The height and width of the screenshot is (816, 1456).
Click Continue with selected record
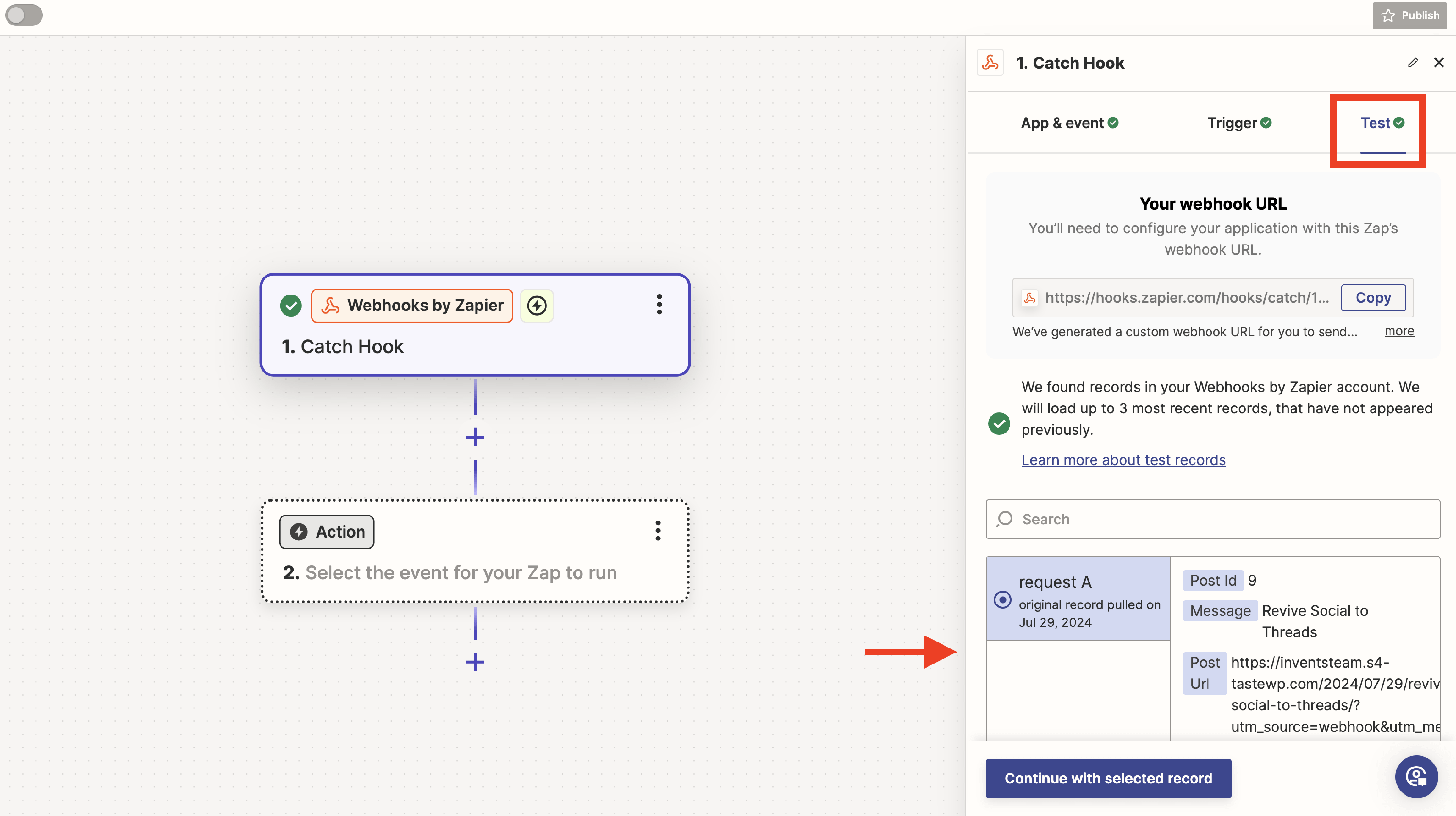pos(1108,778)
